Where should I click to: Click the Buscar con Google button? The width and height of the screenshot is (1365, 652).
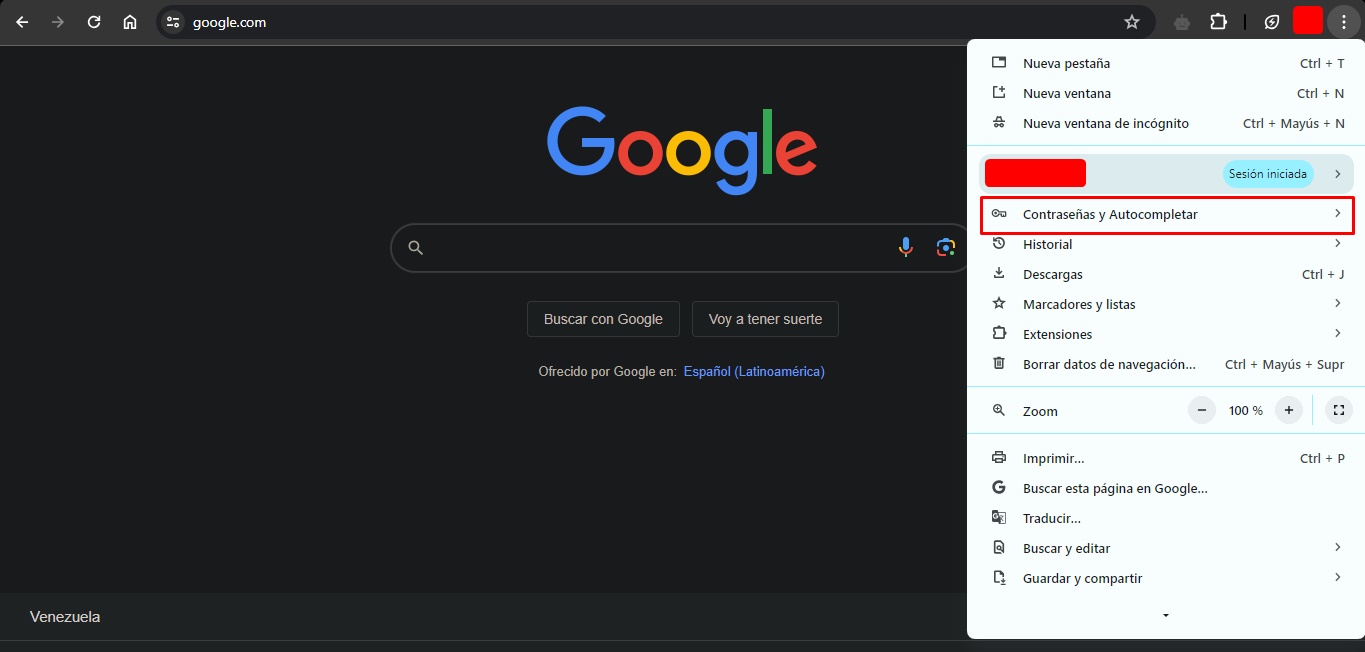tap(603, 319)
